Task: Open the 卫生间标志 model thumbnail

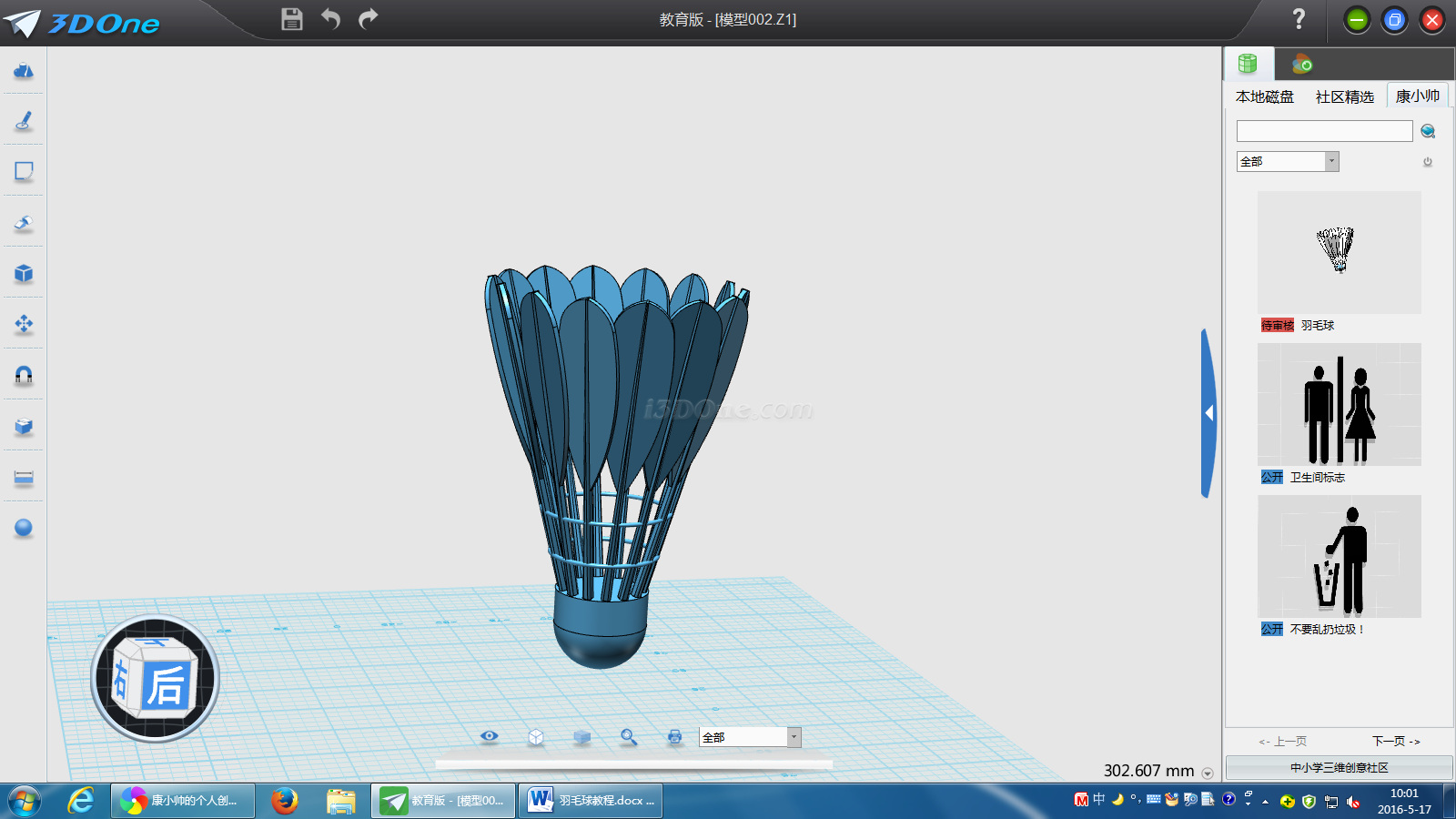Action: tap(1339, 405)
